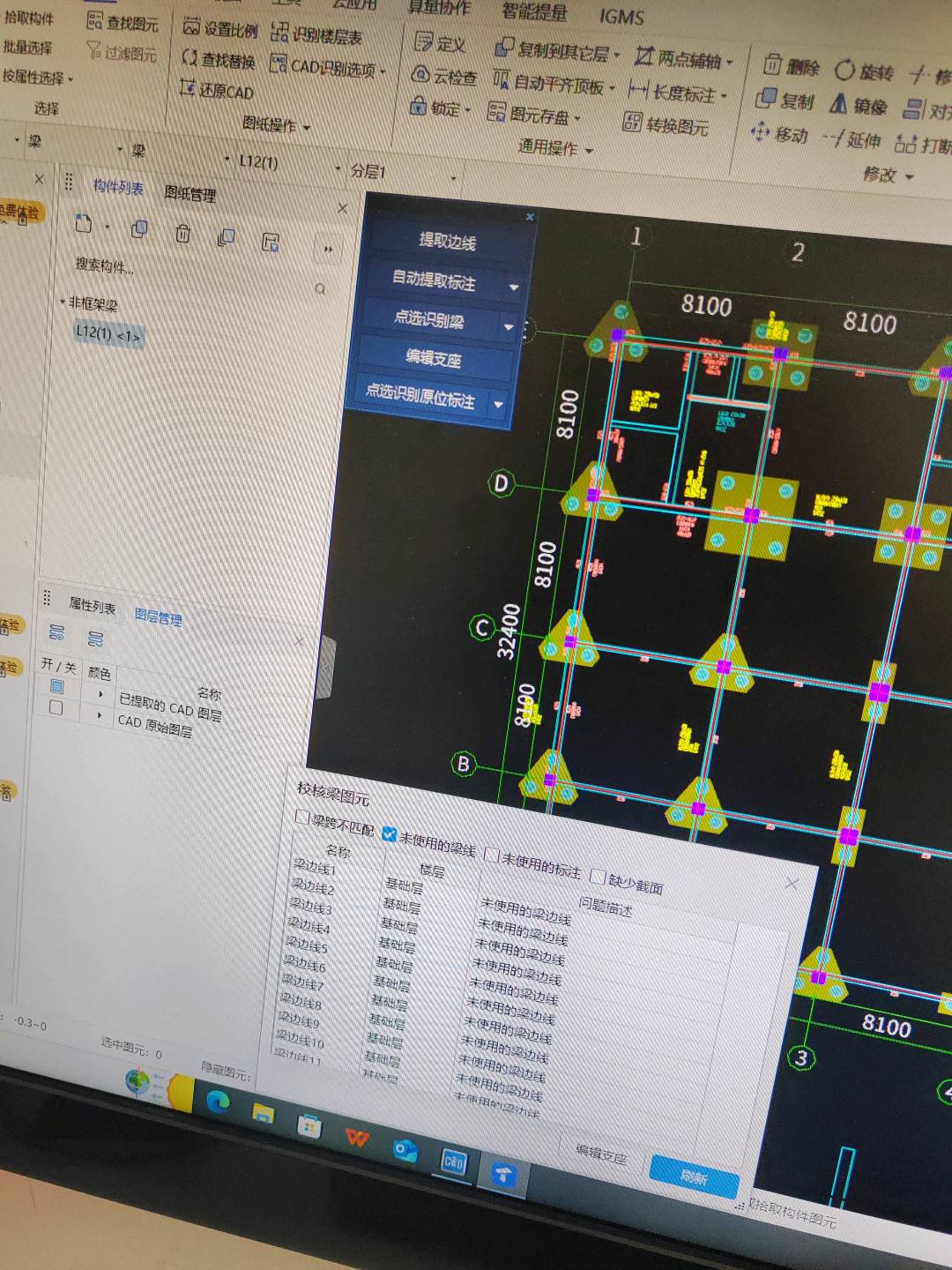Switch to 图纸管理 tab
The height and width of the screenshot is (1270, 952).
pos(190,194)
